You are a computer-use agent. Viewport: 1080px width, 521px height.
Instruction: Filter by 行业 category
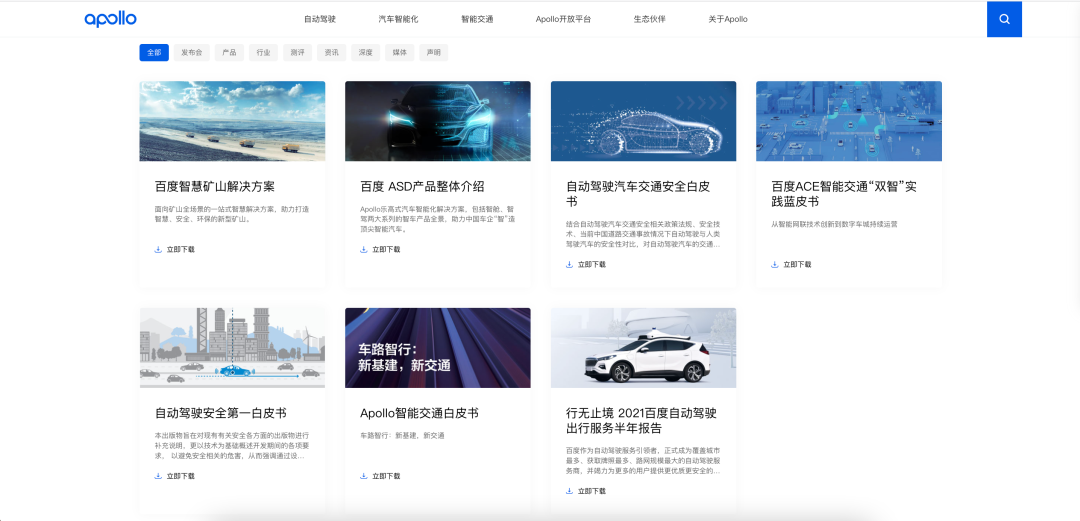click(263, 52)
